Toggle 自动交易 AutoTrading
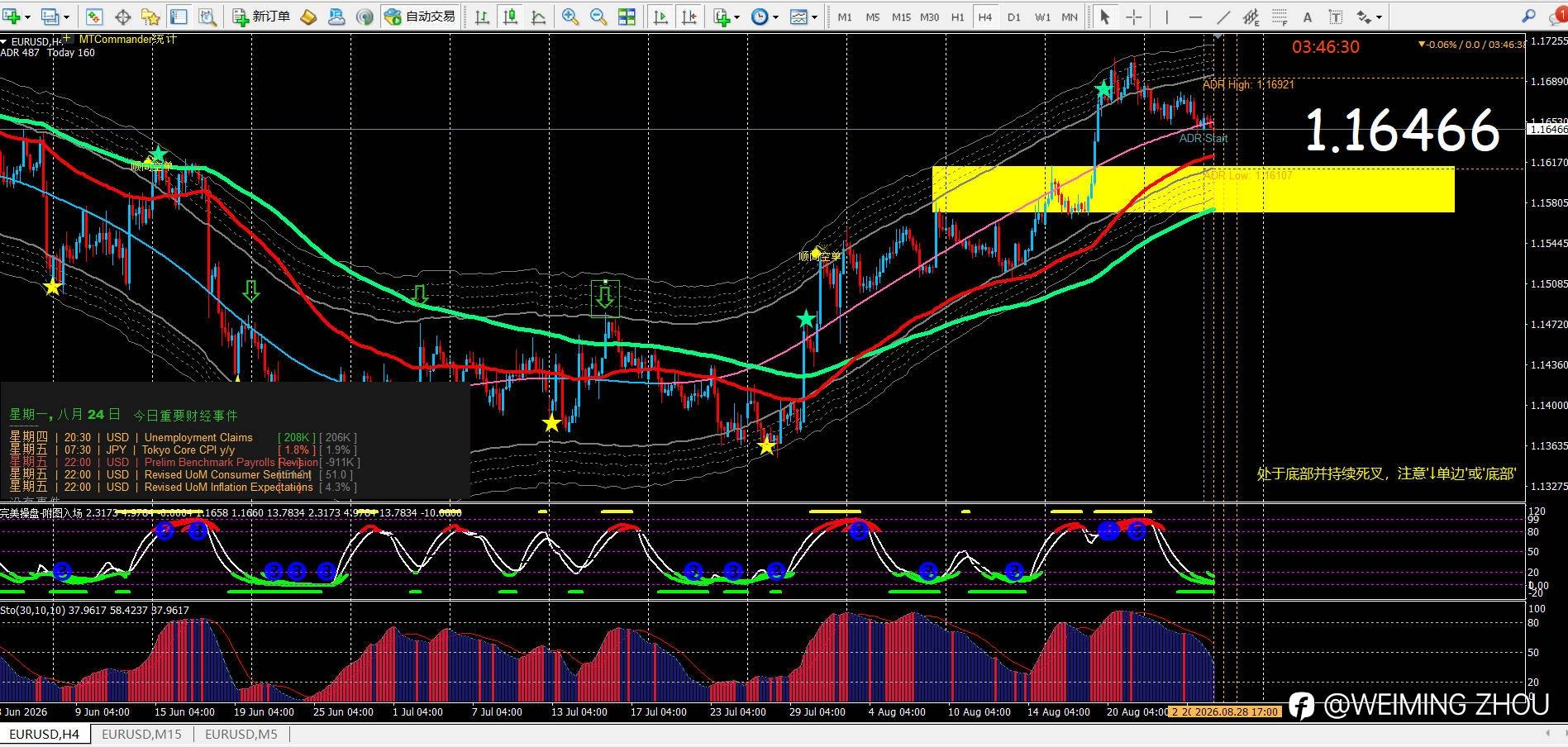The width and height of the screenshot is (1568, 747). (420, 17)
